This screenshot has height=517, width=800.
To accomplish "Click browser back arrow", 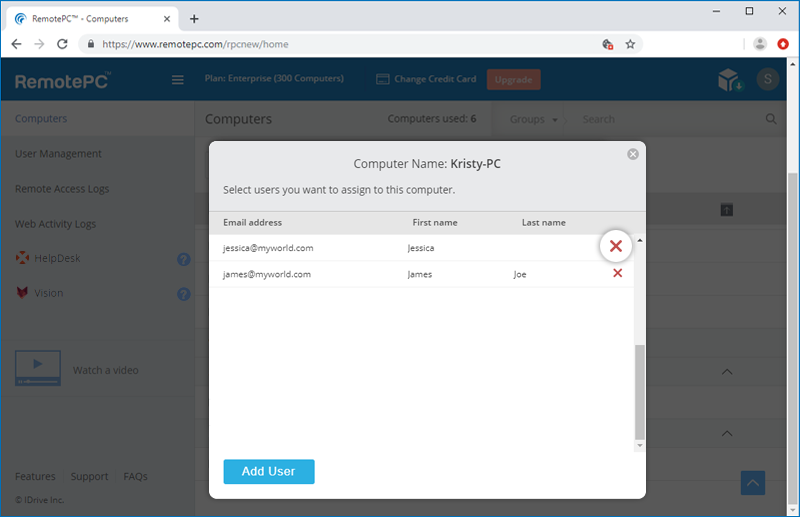I will 16,44.
